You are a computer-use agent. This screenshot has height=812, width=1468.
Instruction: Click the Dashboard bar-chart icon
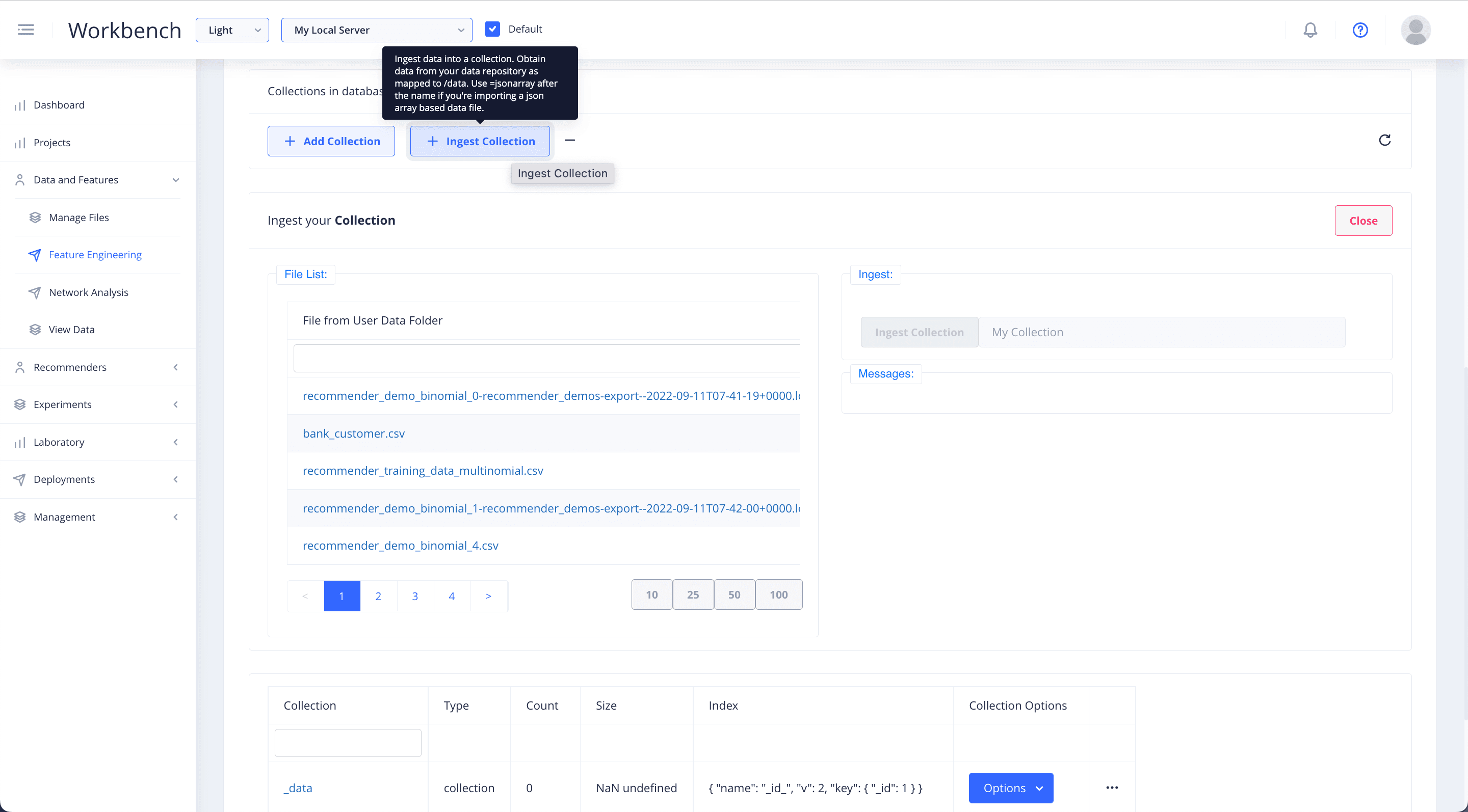pyautogui.click(x=20, y=105)
